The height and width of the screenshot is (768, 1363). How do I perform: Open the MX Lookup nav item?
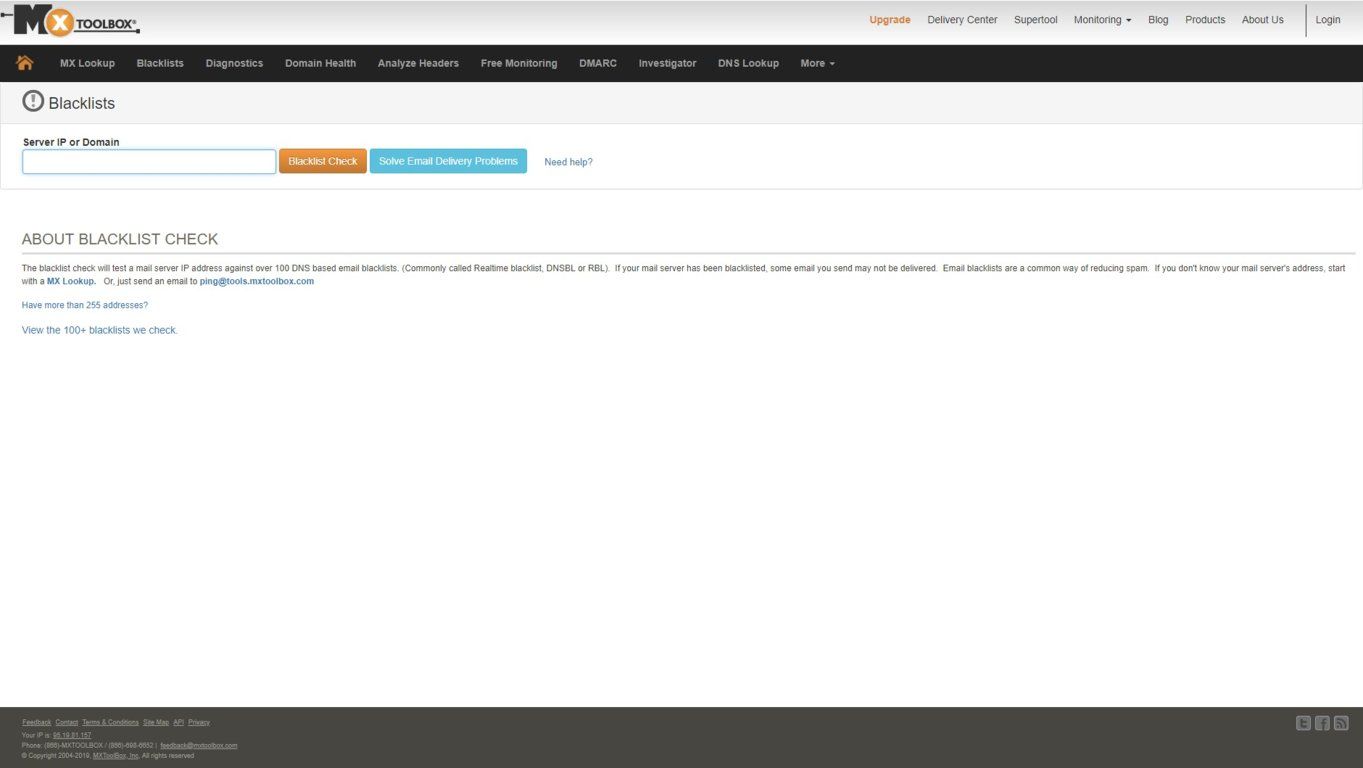[x=87, y=63]
